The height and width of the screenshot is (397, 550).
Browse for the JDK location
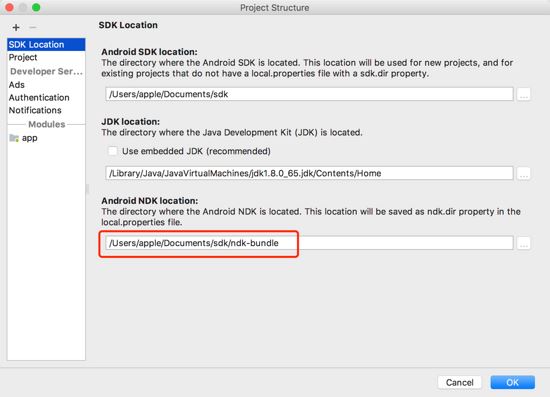click(x=523, y=173)
